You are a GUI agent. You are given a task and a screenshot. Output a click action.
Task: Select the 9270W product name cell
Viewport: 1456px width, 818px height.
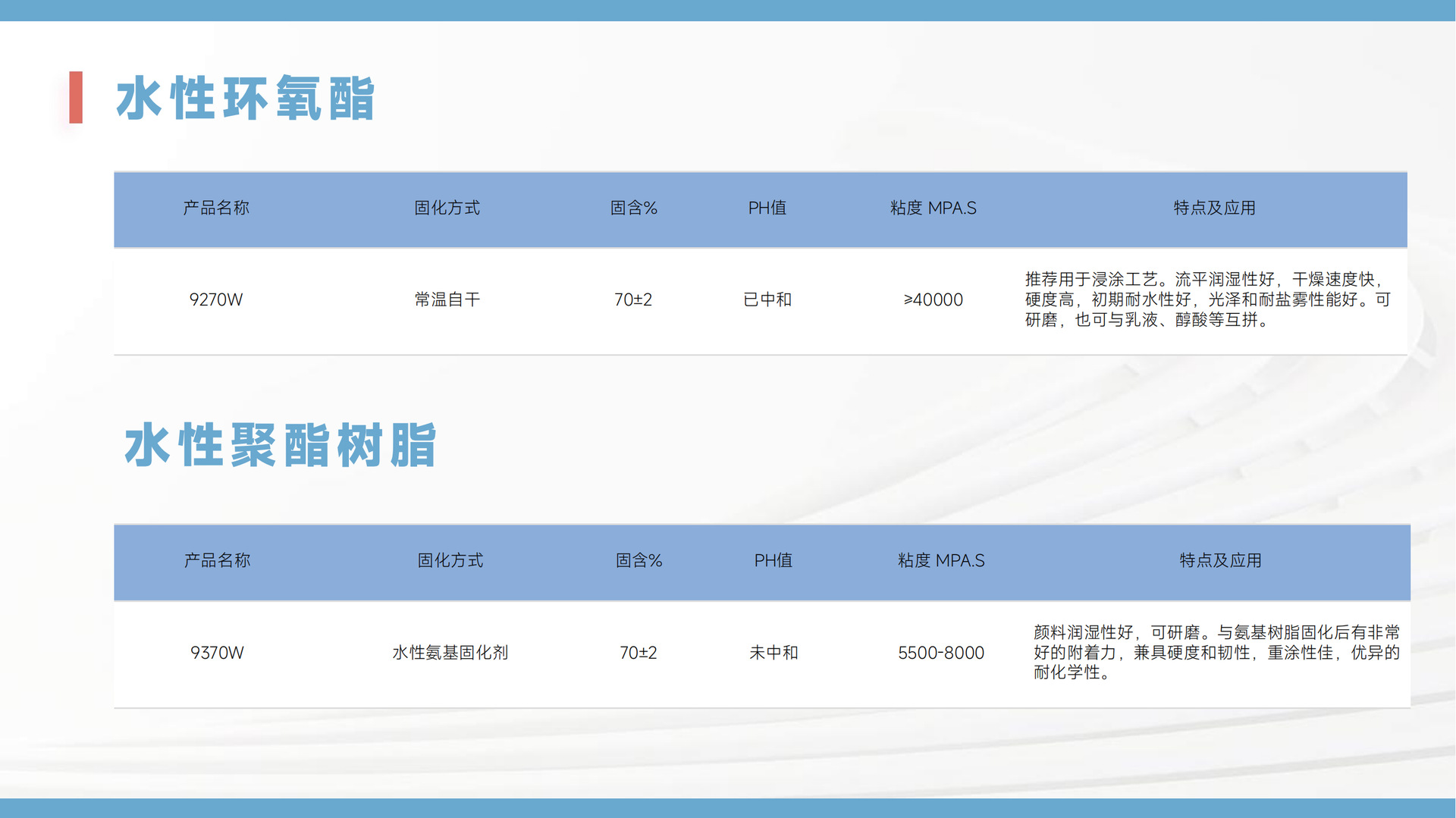click(x=216, y=300)
